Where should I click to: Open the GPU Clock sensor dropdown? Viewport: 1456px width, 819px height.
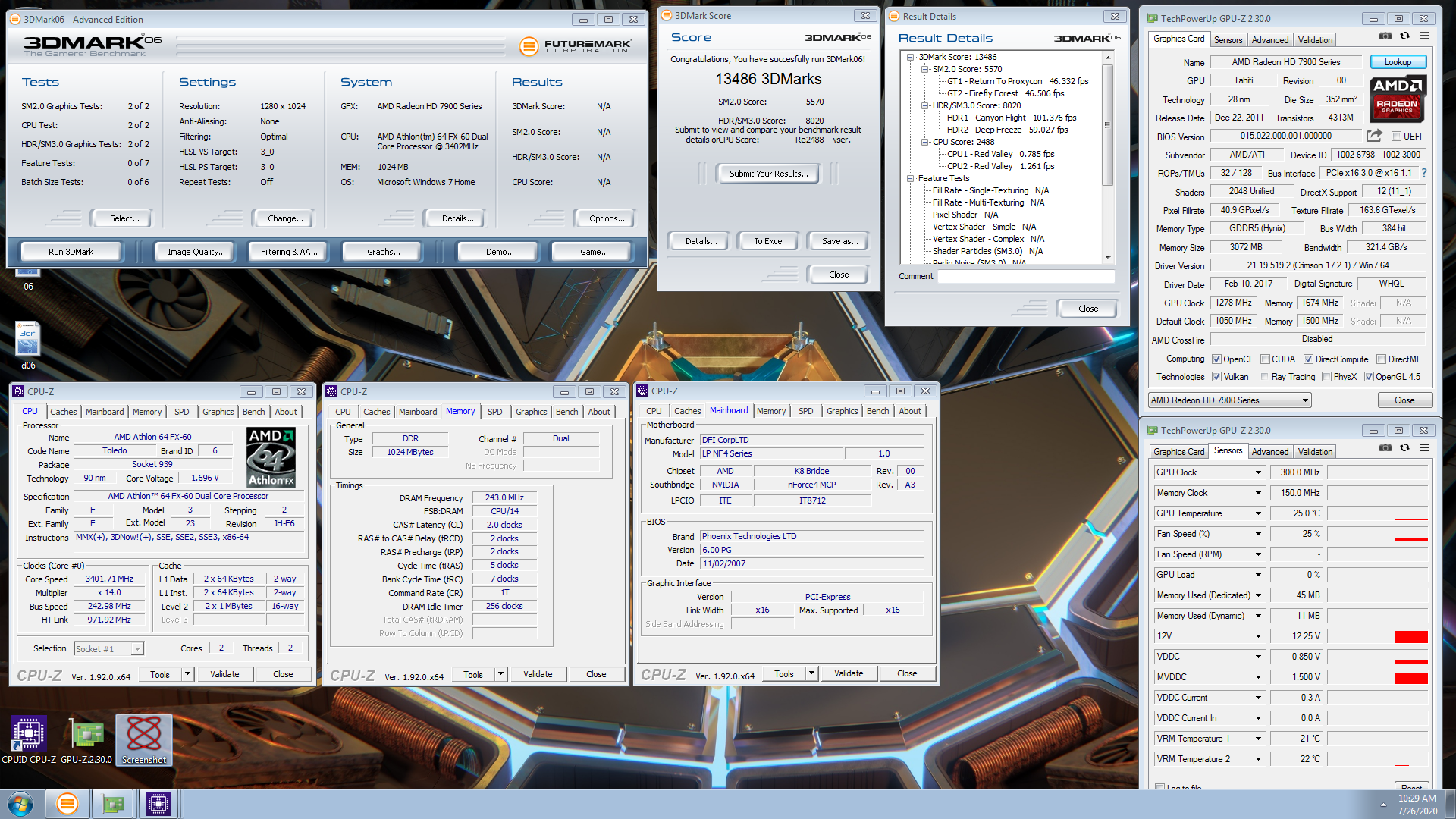1258,472
